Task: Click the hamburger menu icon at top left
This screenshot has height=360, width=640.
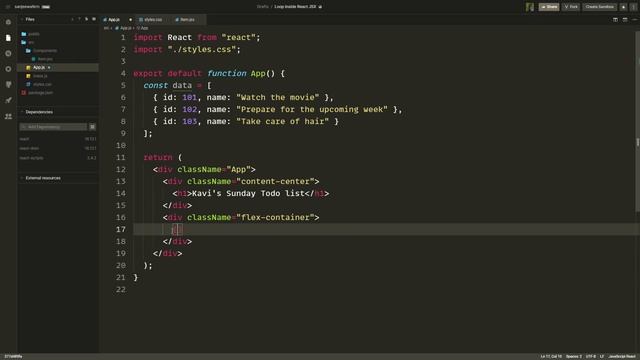Action: [x=8, y=7]
